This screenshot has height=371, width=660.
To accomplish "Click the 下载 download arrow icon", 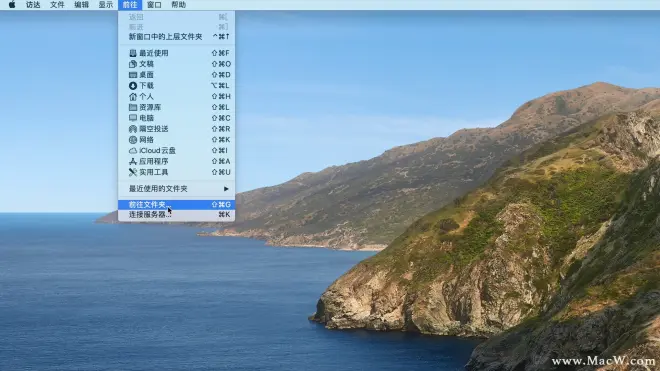I will 133,85.
